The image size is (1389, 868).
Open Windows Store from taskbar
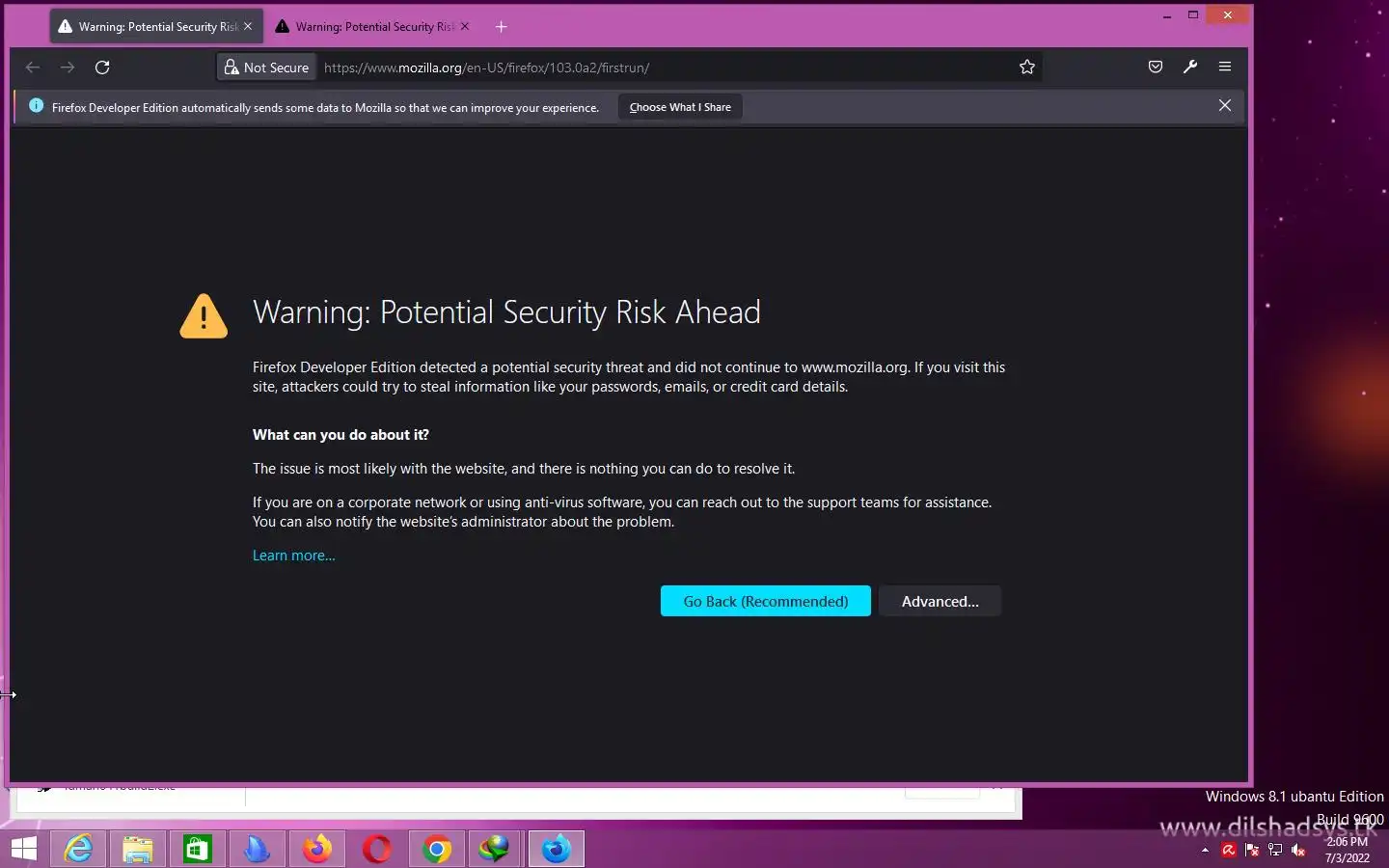coord(198,850)
